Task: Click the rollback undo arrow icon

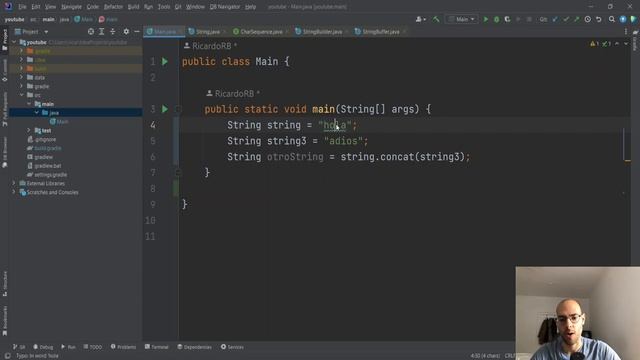Action: pyautogui.click(x=598, y=19)
